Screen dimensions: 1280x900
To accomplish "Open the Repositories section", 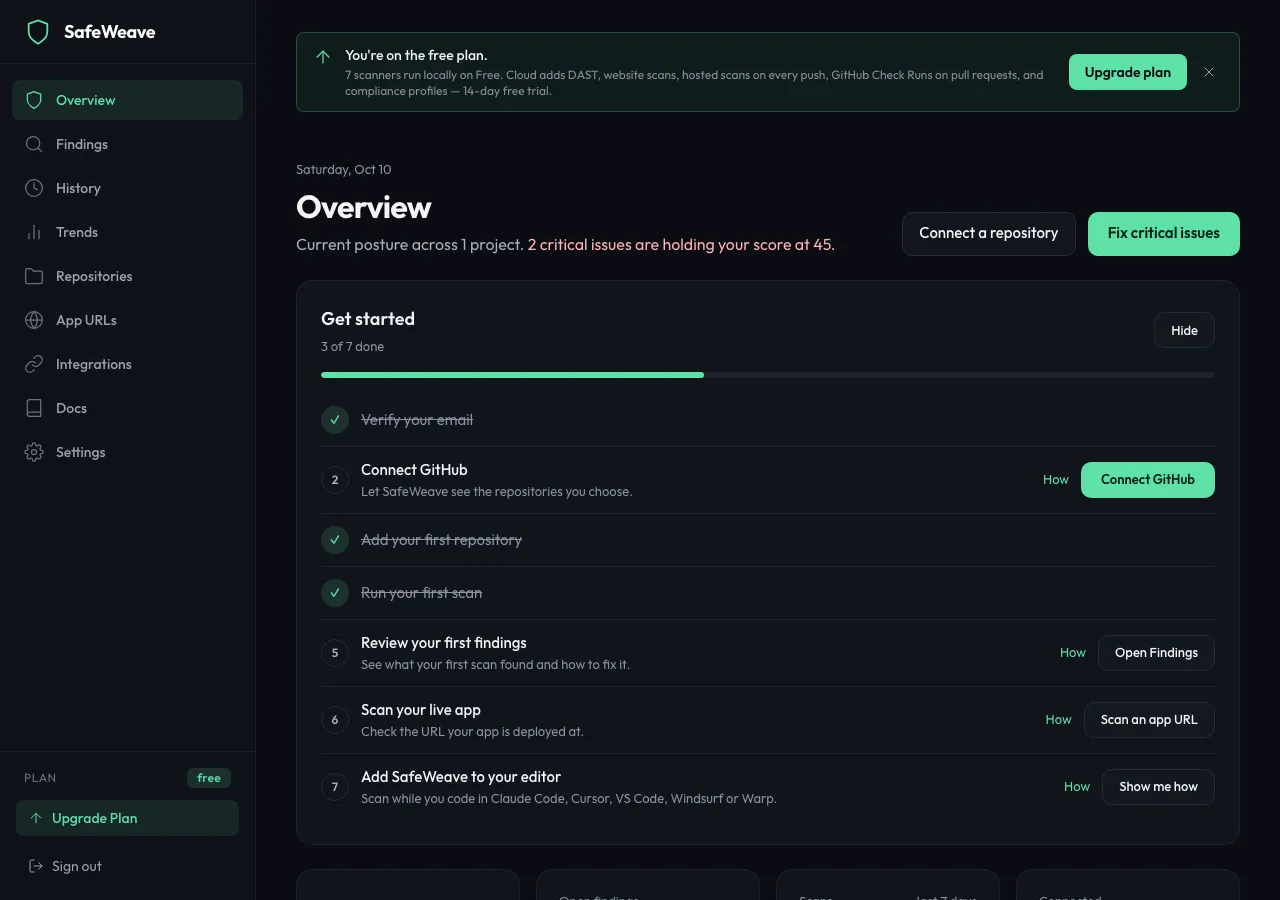I will click(x=127, y=276).
